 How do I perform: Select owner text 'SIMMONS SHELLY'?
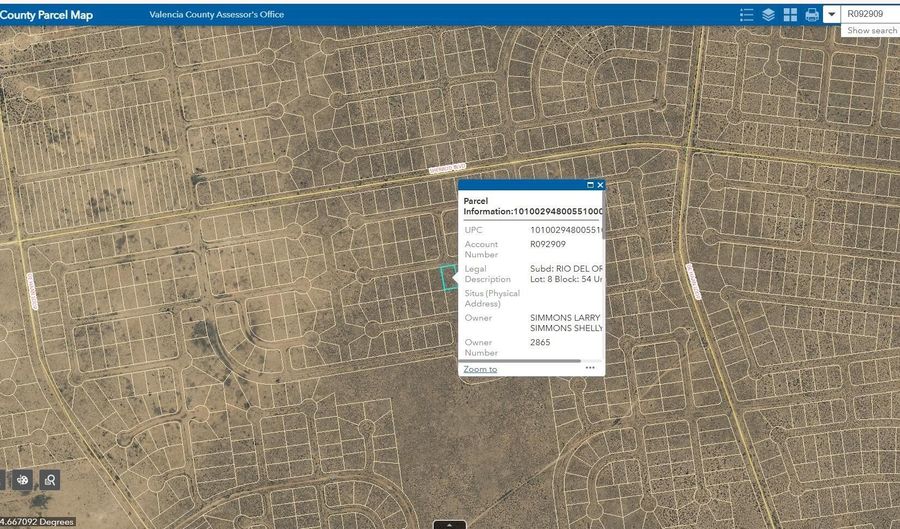(x=566, y=328)
